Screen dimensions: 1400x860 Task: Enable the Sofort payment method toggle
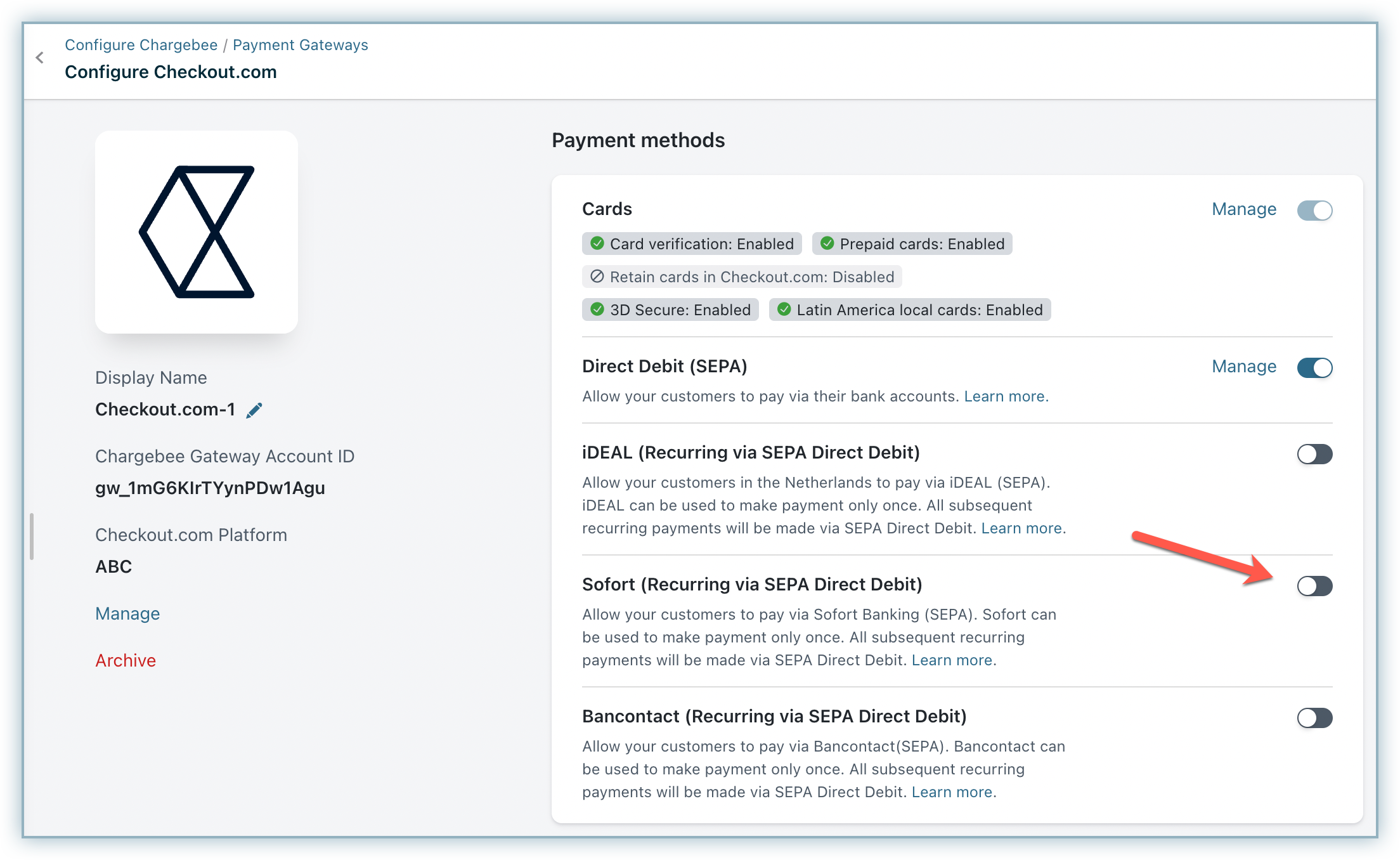point(1314,586)
